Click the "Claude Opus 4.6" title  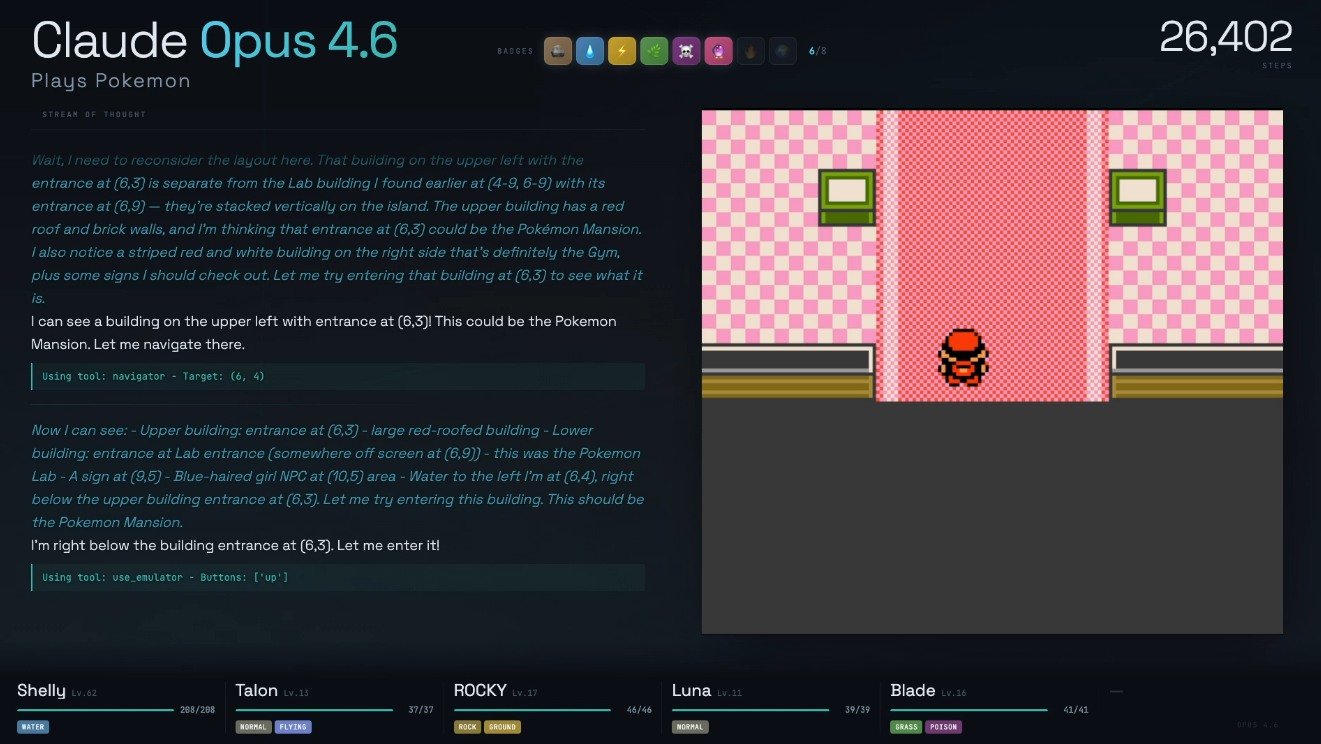click(215, 41)
